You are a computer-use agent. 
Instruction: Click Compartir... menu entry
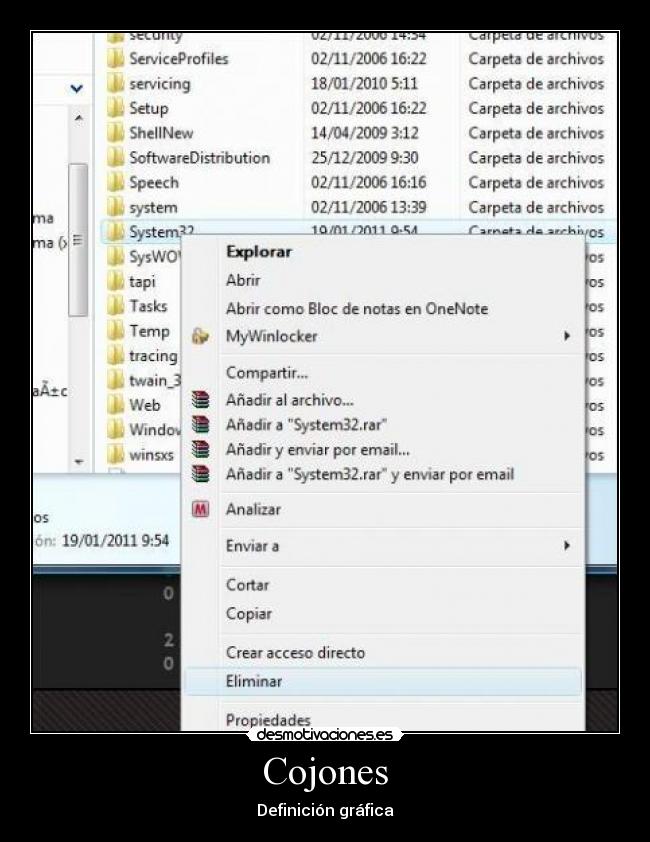point(266,373)
